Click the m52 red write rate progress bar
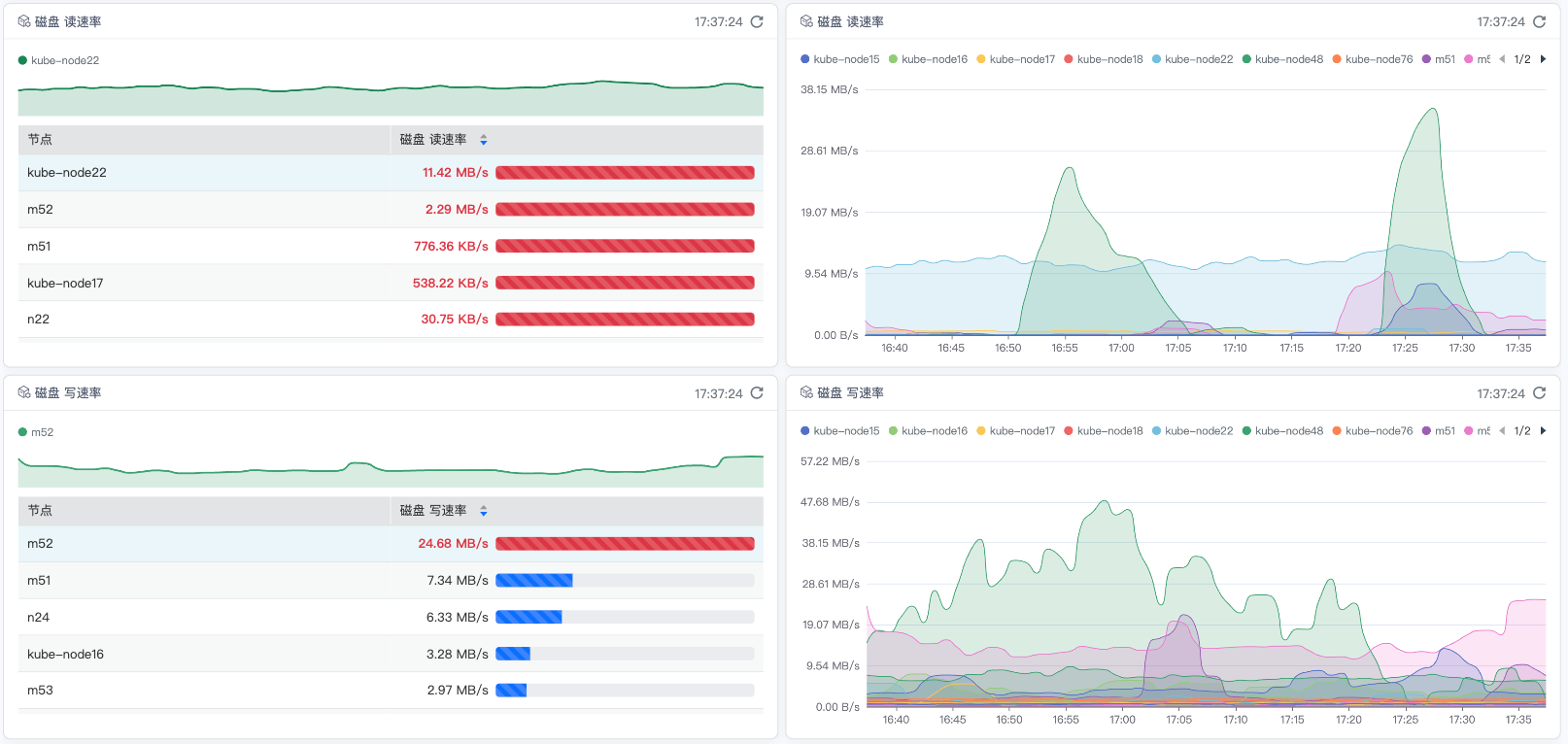This screenshot has height=744, width=1568. (625, 544)
